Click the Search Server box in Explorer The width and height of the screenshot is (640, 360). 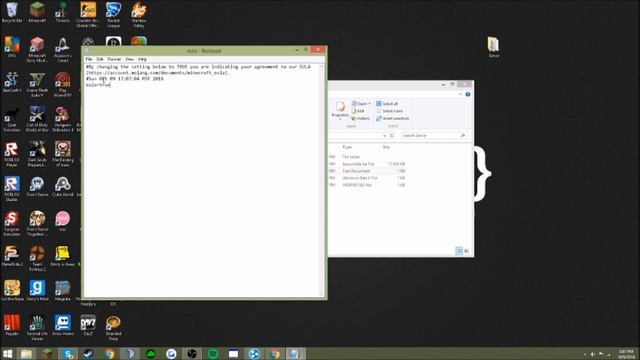tap(433, 136)
